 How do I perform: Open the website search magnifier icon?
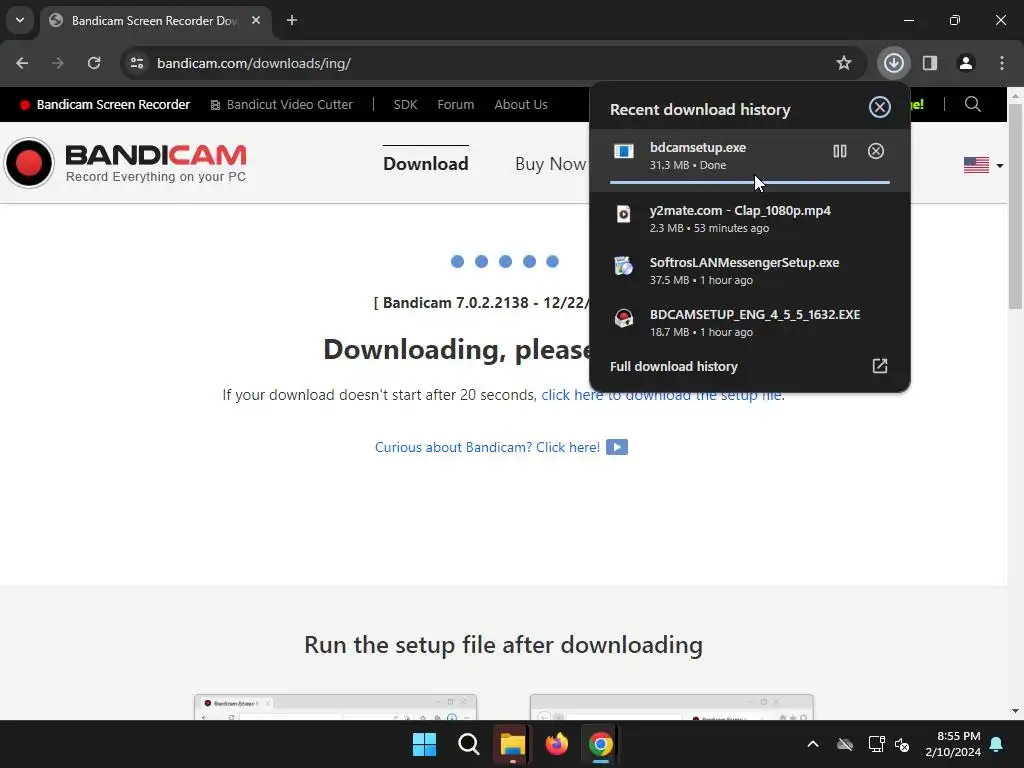972,104
